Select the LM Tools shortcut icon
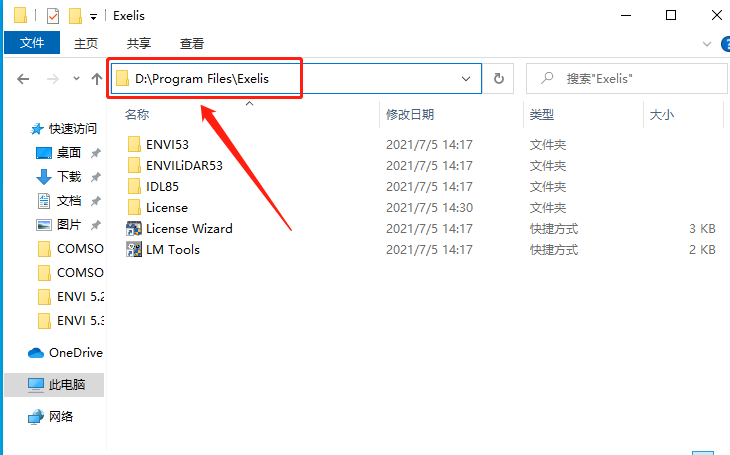This screenshot has width=730, height=455. (x=134, y=249)
